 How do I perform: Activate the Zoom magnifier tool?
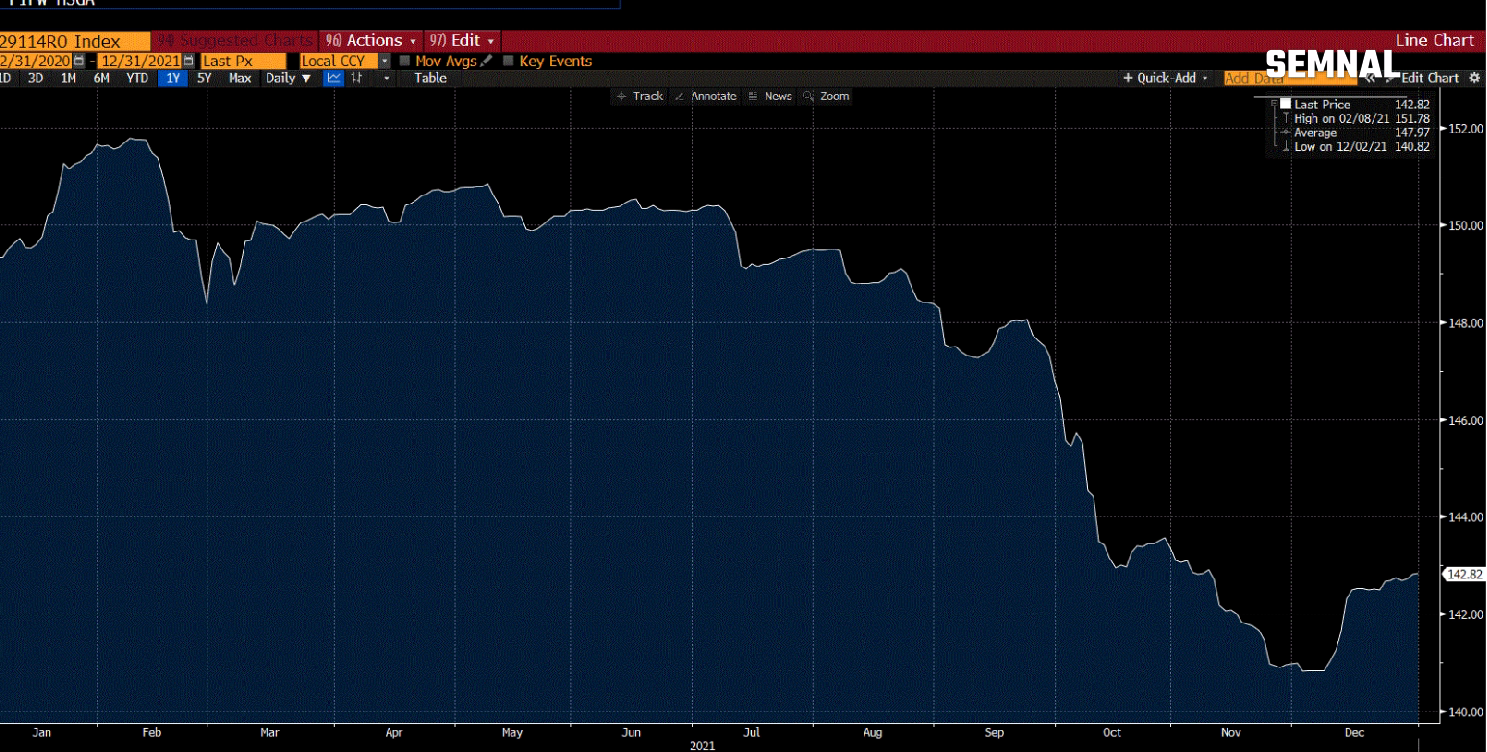click(x=826, y=96)
